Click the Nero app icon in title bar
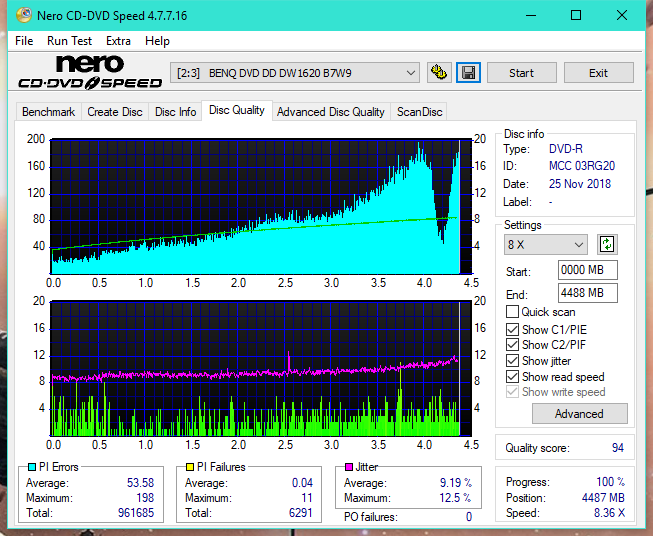The width and height of the screenshot is (653, 536). pyautogui.click(x=24, y=15)
